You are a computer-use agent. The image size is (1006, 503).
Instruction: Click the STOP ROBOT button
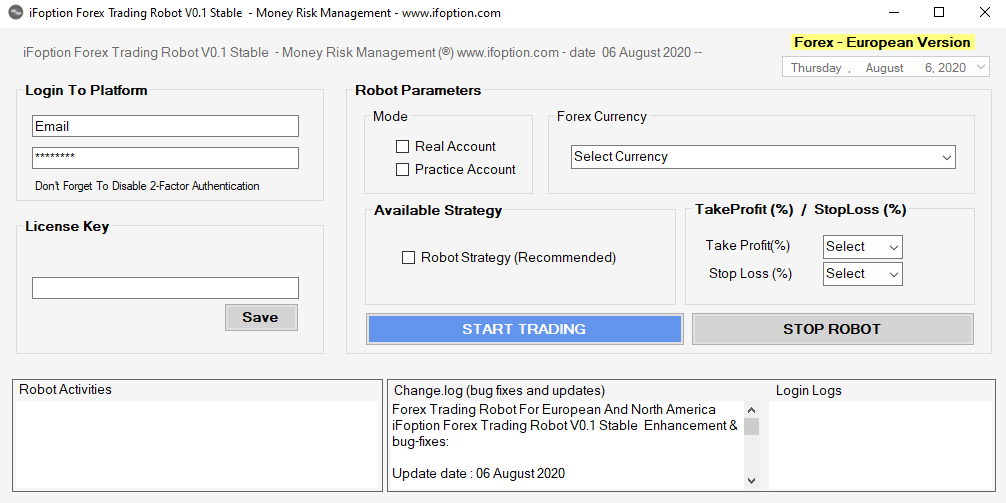(832, 329)
